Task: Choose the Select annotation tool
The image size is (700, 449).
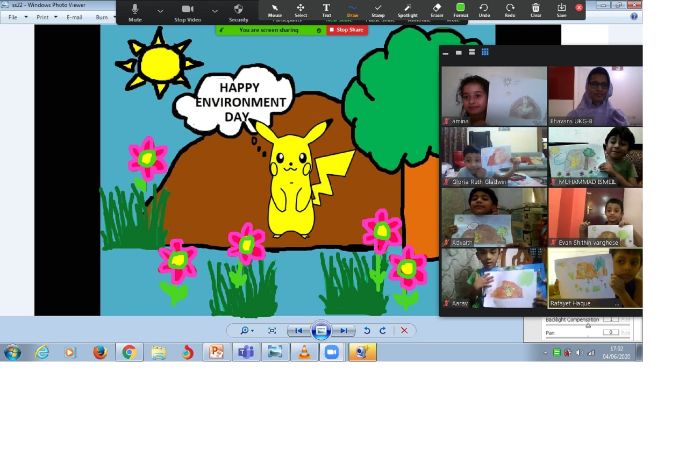Action: 300,11
